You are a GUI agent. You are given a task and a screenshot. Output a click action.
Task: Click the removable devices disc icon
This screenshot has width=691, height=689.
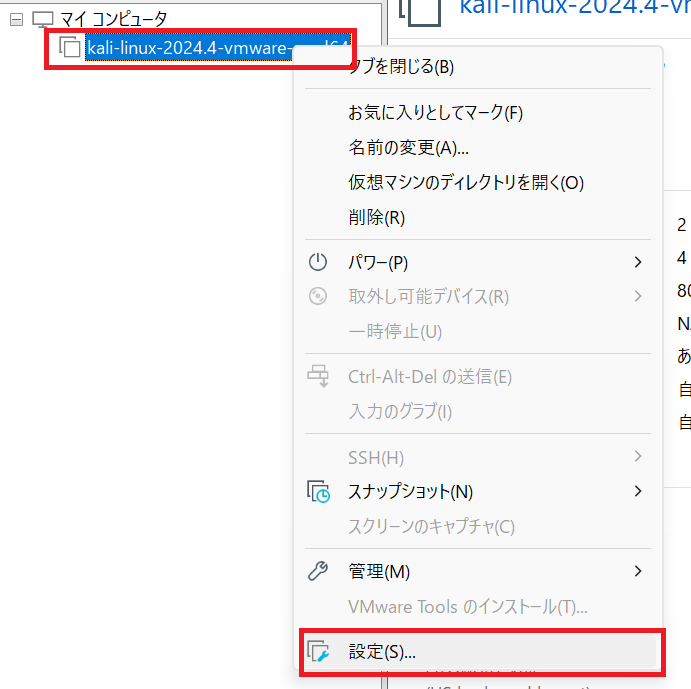(318, 296)
